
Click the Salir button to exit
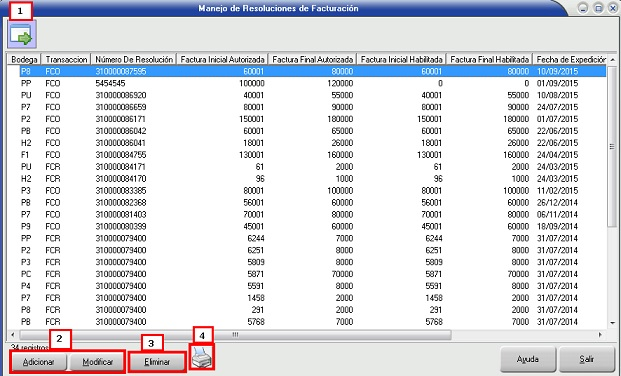[x=586, y=359]
